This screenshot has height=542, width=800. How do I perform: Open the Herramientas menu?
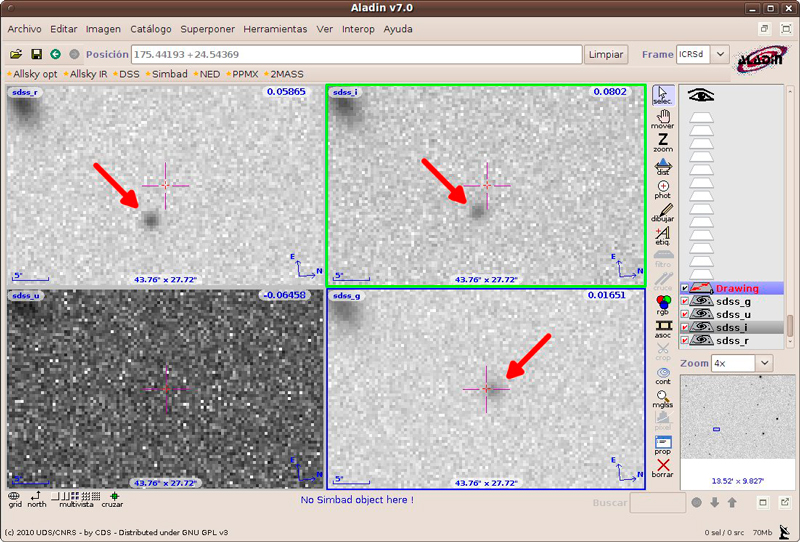pos(275,29)
